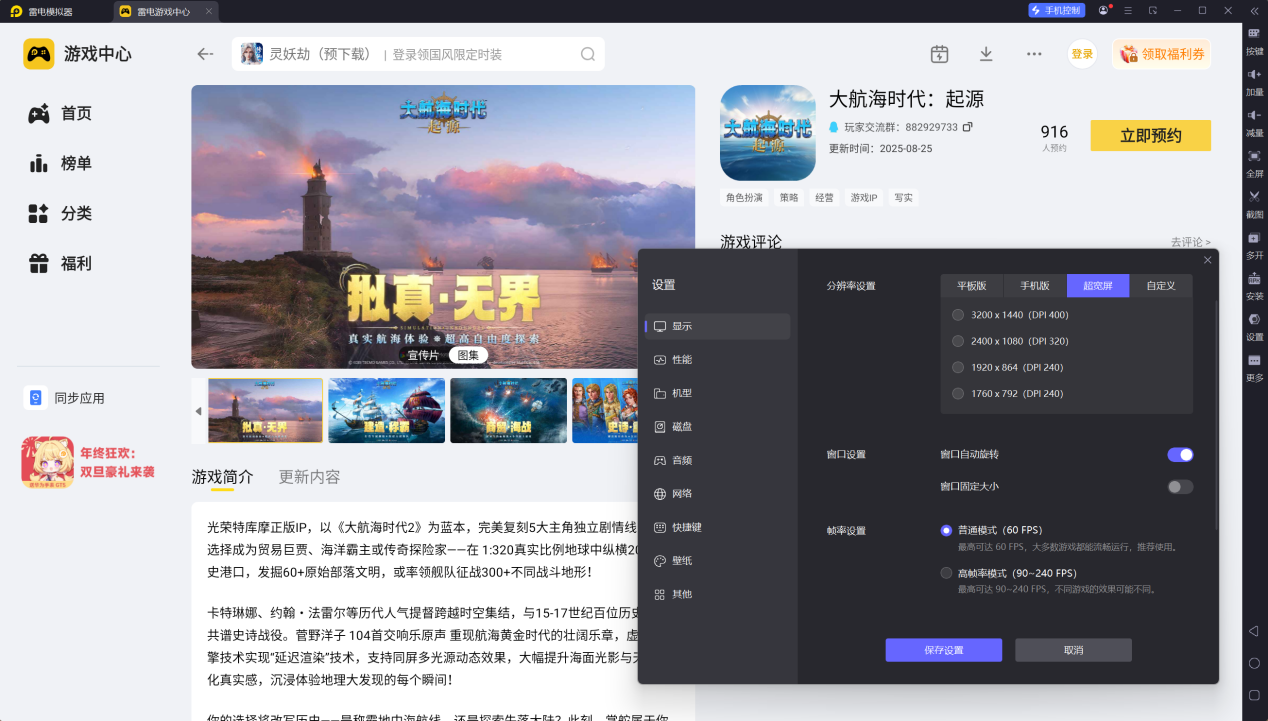Open multi-instance (多开) in right sidebar

1254,238
